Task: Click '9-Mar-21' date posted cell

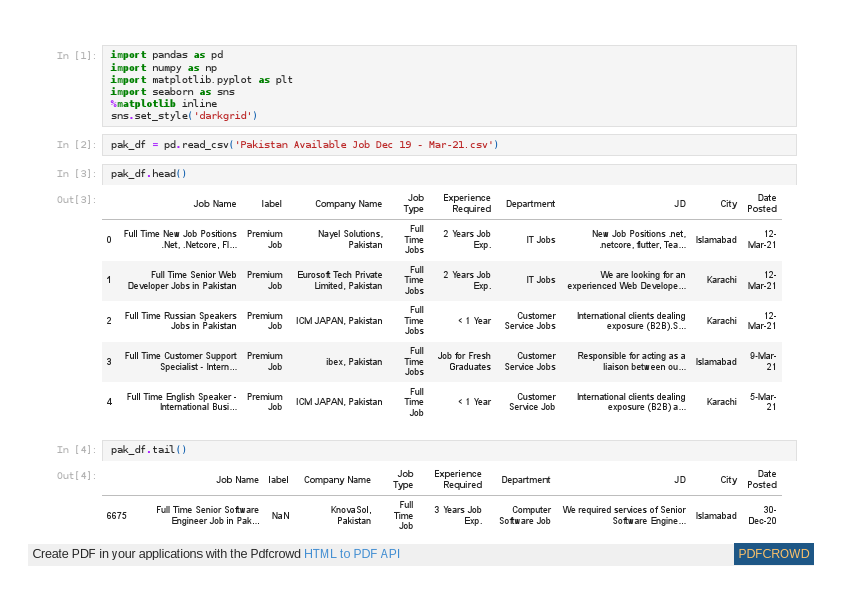Action: pyautogui.click(x=763, y=361)
